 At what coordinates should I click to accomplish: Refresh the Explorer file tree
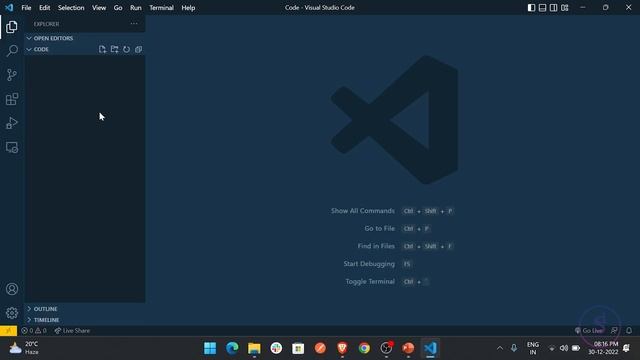[x=127, y=49]
